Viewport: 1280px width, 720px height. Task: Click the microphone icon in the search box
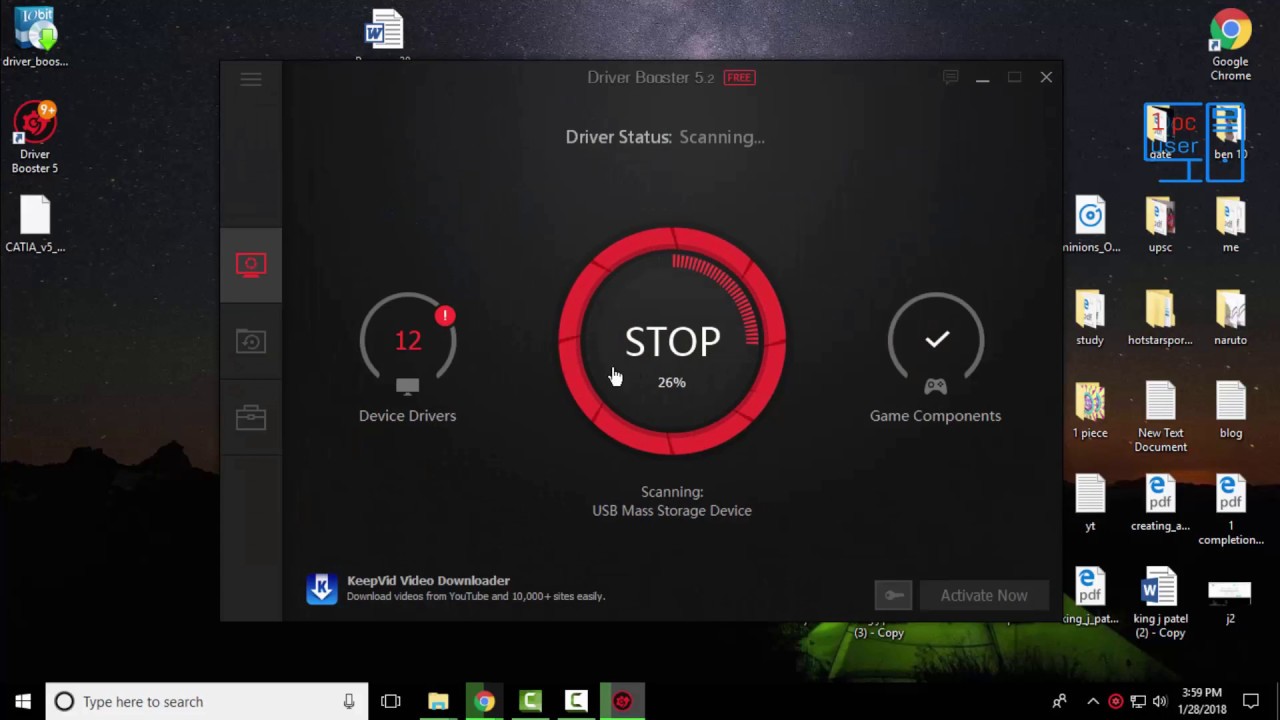coord(349,701)
